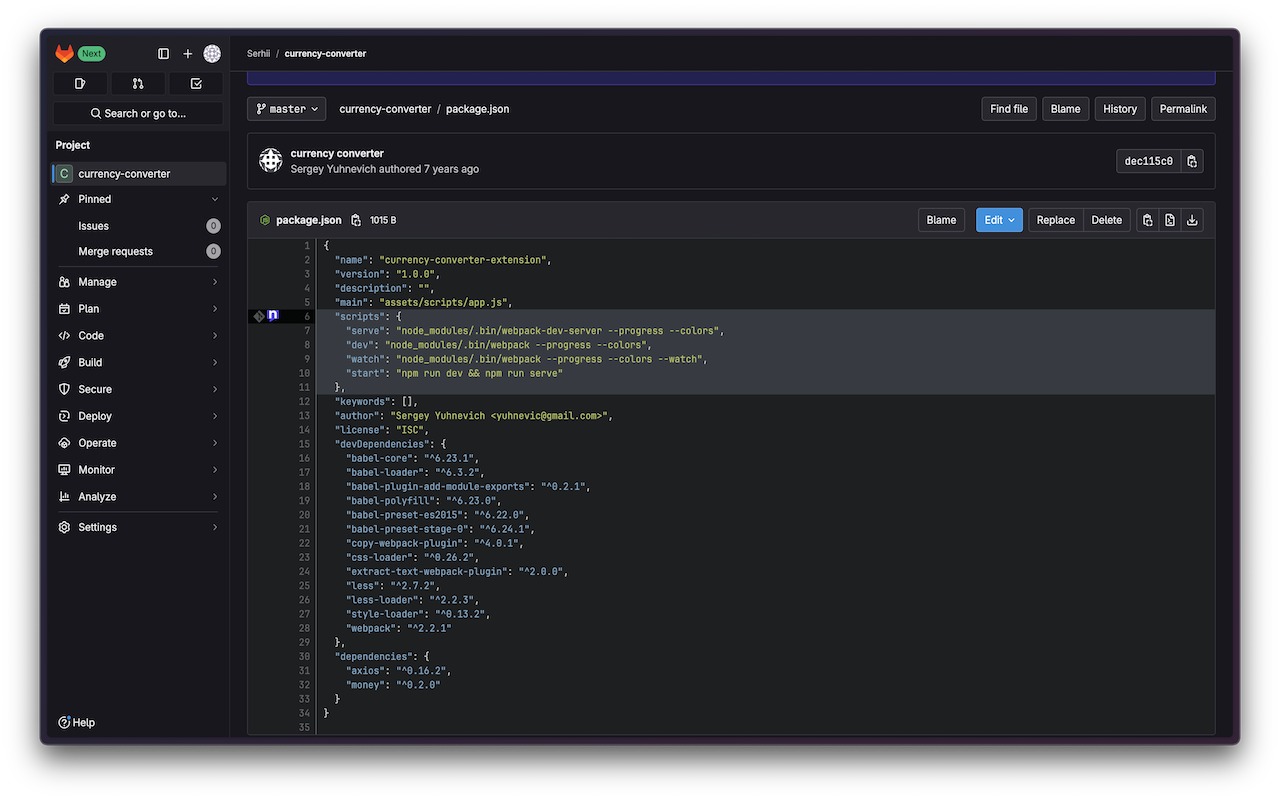
Task: Click the "license": "ISC" code line
Action: [x=381, y=430]
